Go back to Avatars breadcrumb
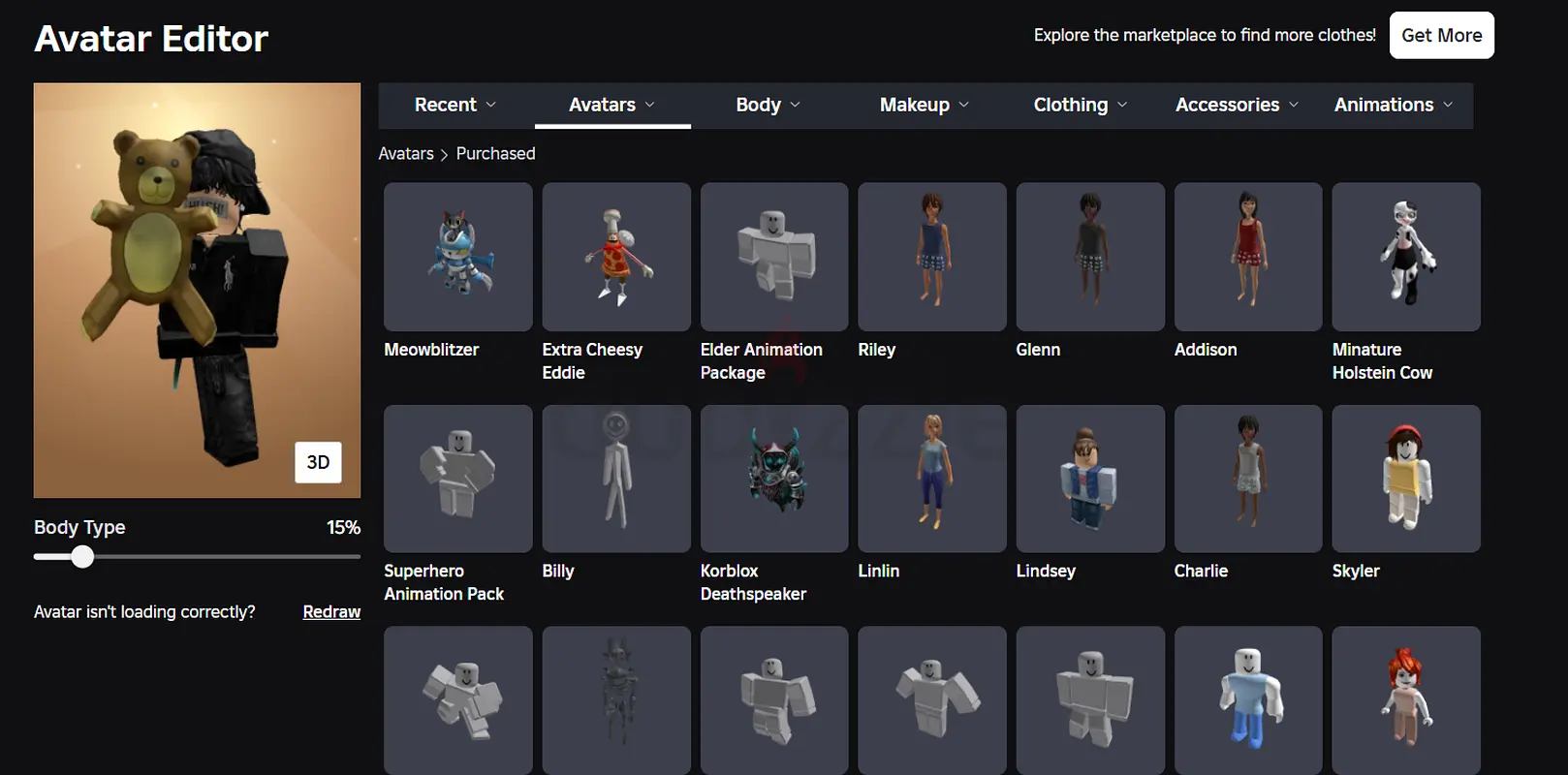 click(406, 154)
